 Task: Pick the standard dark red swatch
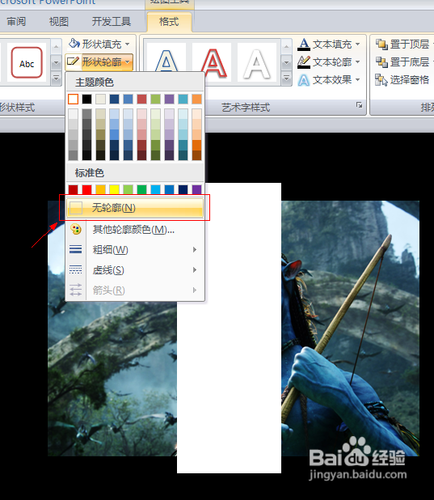[x=73, y=190]
